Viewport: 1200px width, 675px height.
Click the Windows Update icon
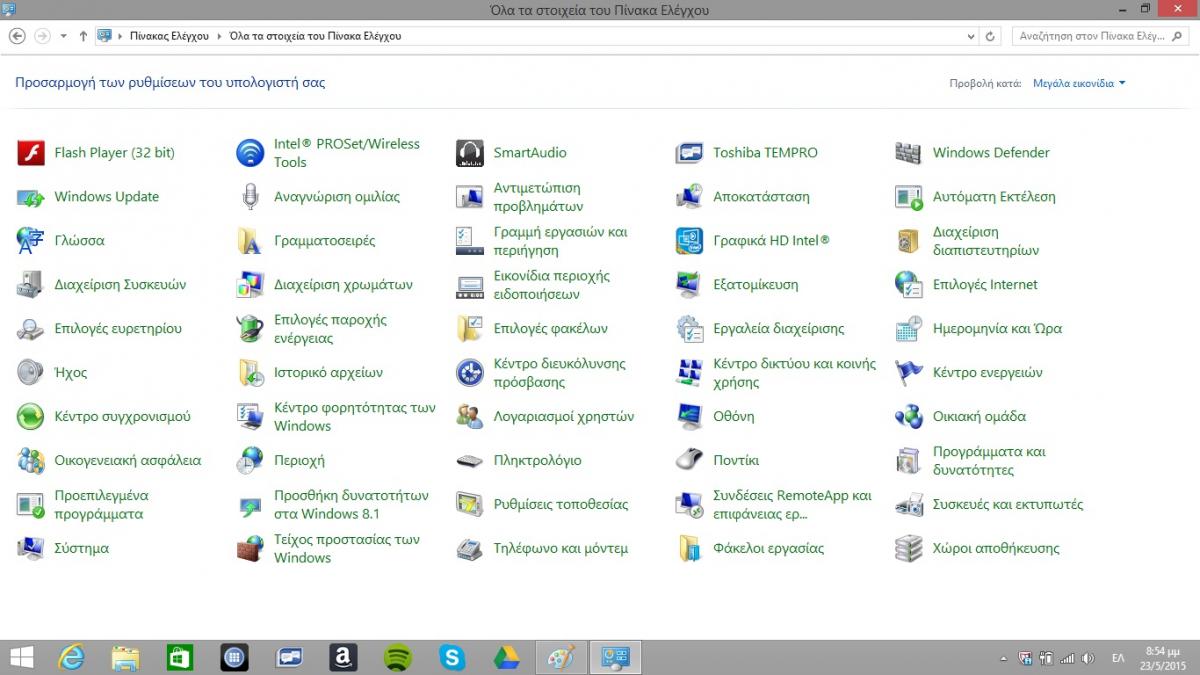[31, 197]
